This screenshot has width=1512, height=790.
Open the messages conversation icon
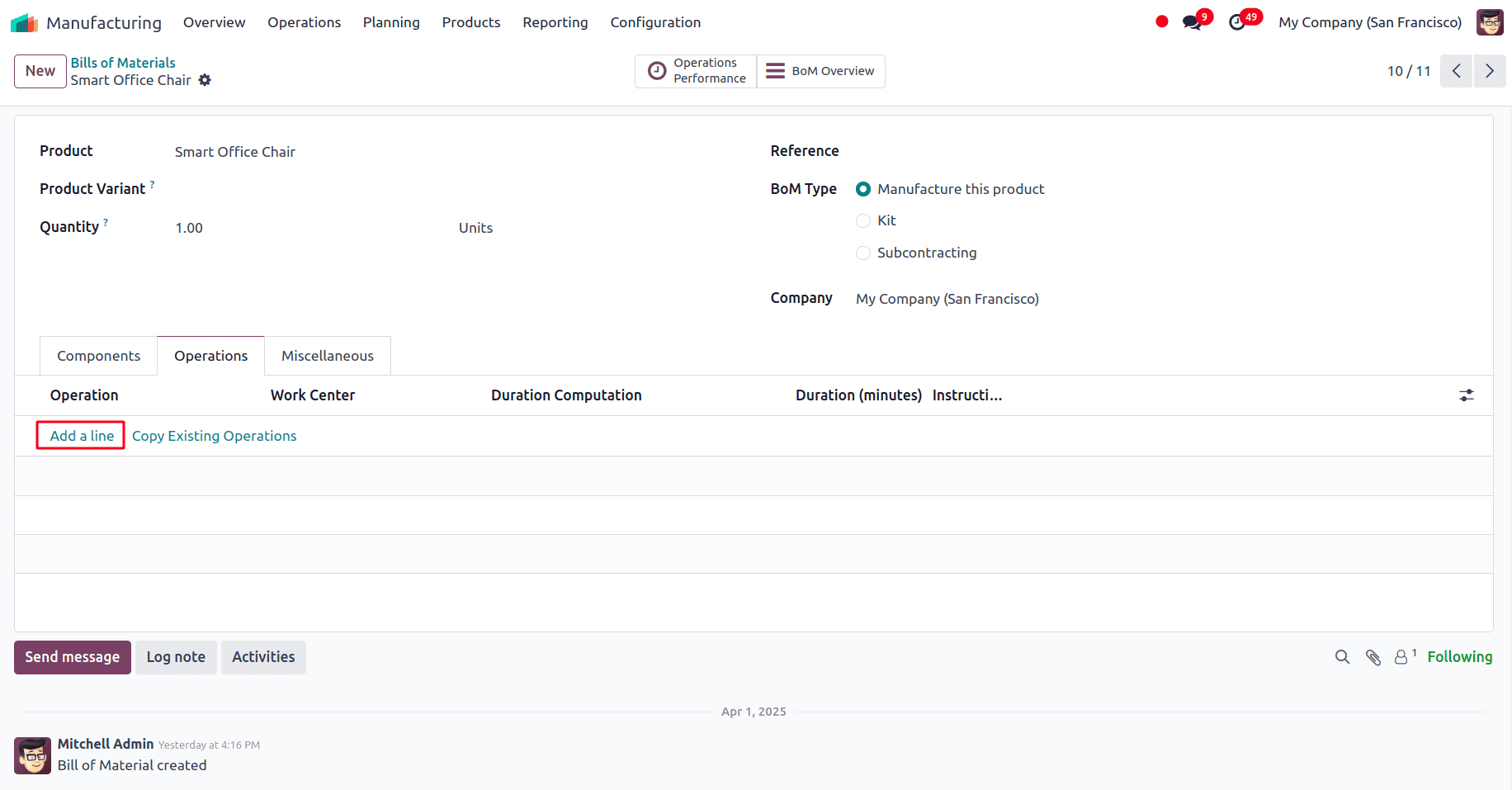click(x=1192, y=22)
